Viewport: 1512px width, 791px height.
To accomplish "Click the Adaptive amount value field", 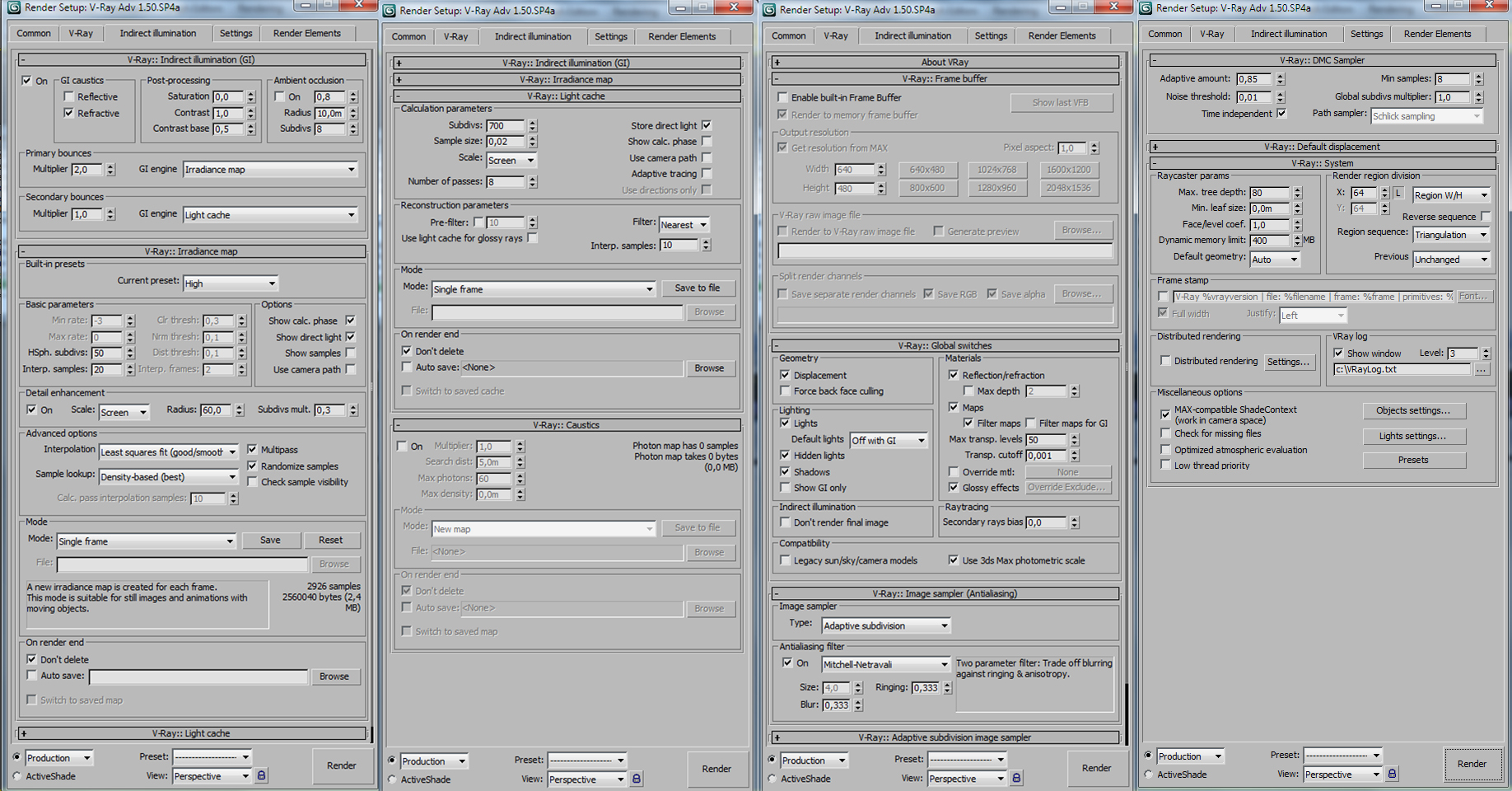I will tap(1254, 79).
